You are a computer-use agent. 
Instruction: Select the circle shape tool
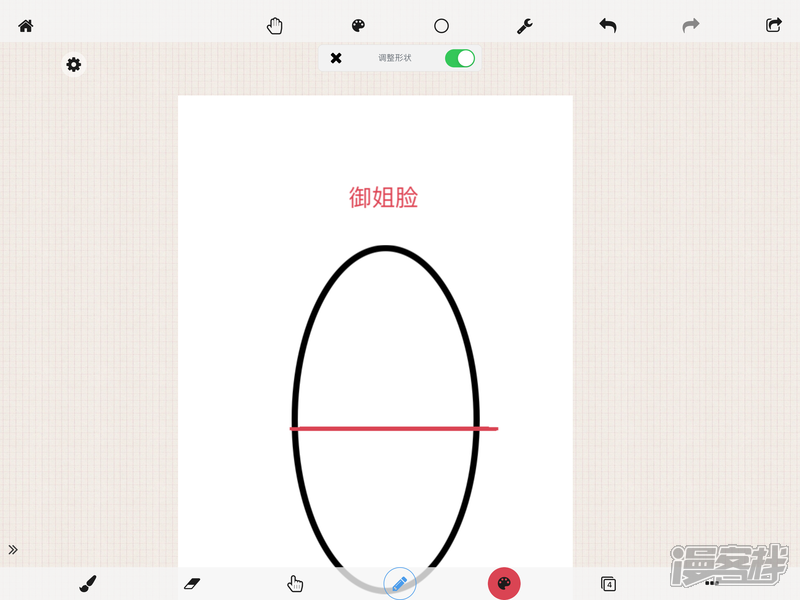click(441, 26)
